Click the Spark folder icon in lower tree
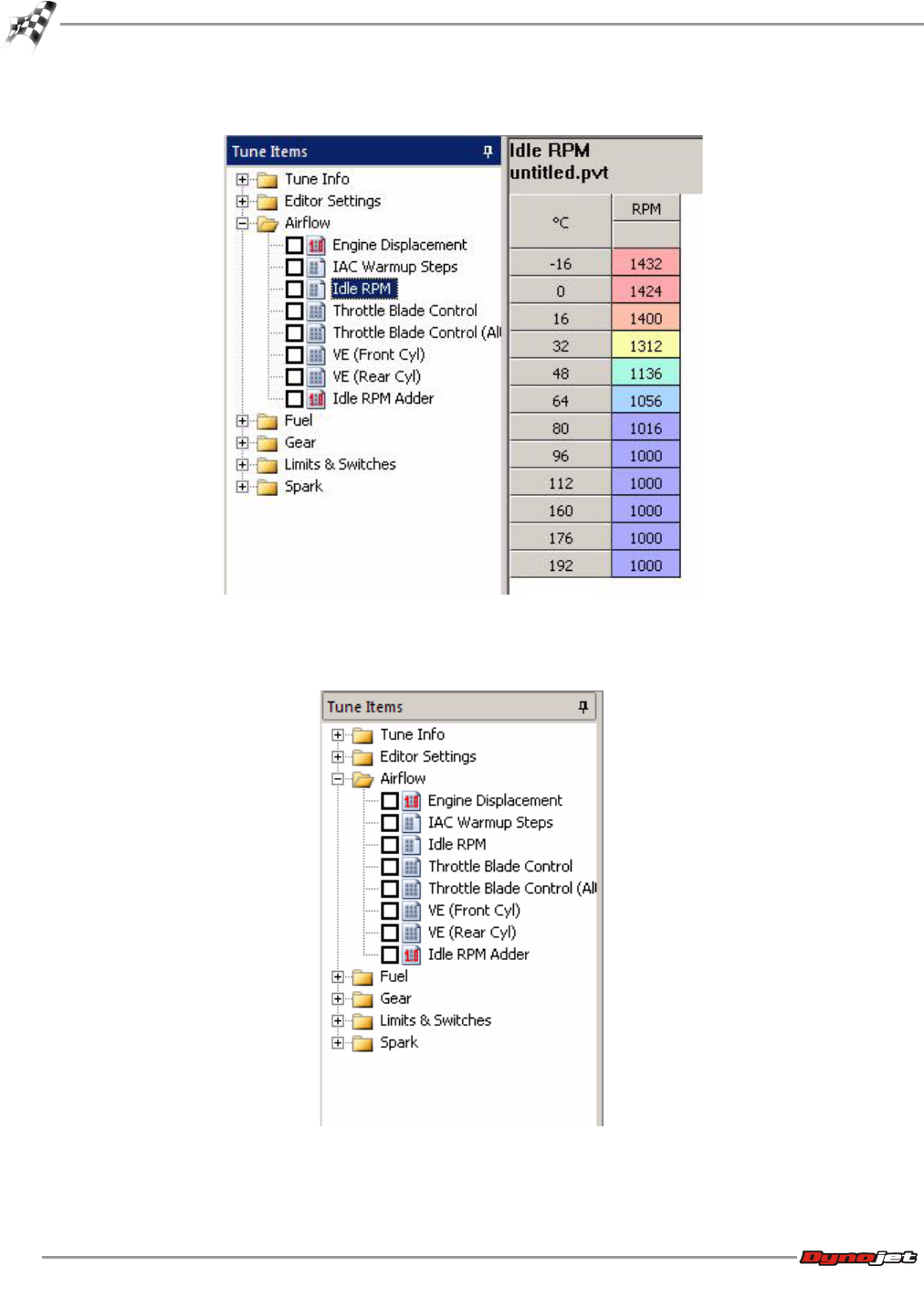This screenshot has height=1308, width=924. click(x=363, y=1043)
